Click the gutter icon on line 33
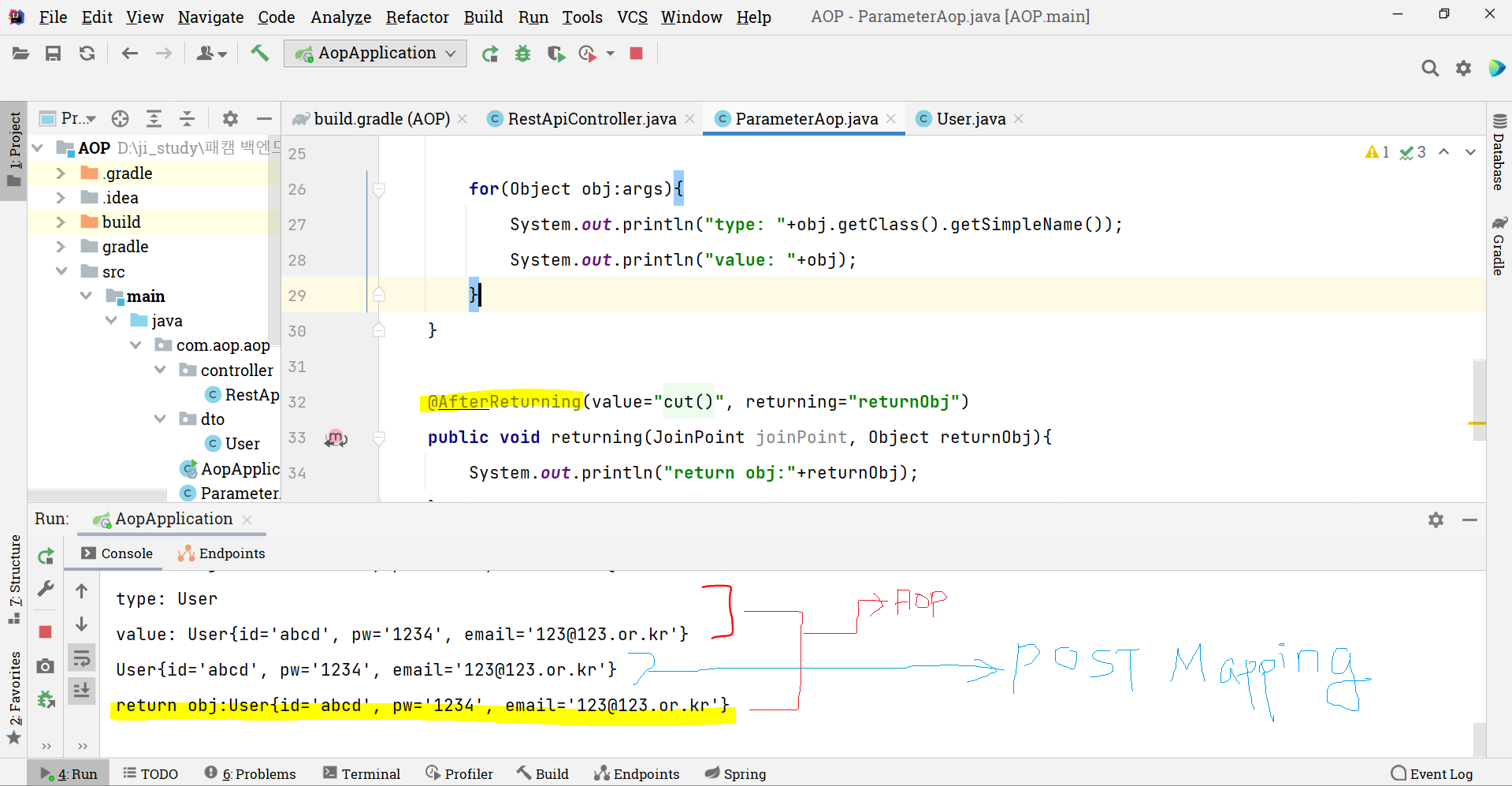This screenshot has height=786, width=1512. coord(336,438)
